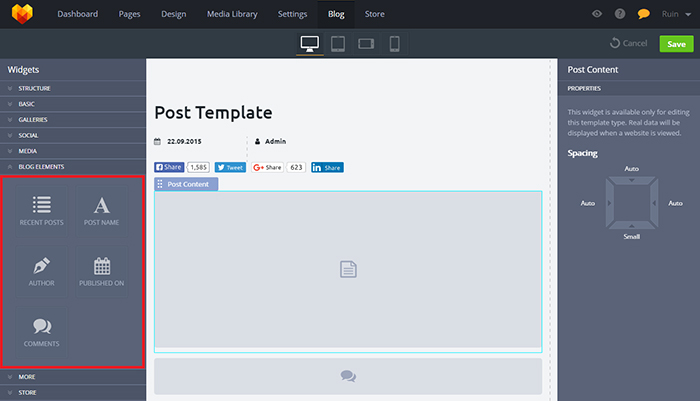700x401 pixels.
Task: Open the help question mark icon
Action: pos(620,14)
